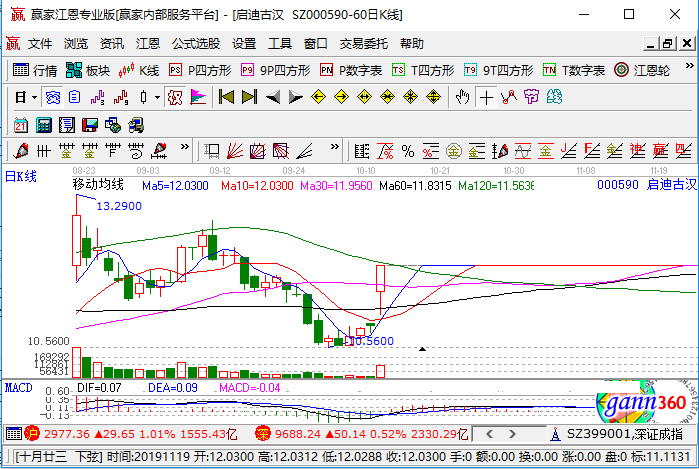Click the 深 Shenzhen index badge
699x469 pixels.
(263, 434)
